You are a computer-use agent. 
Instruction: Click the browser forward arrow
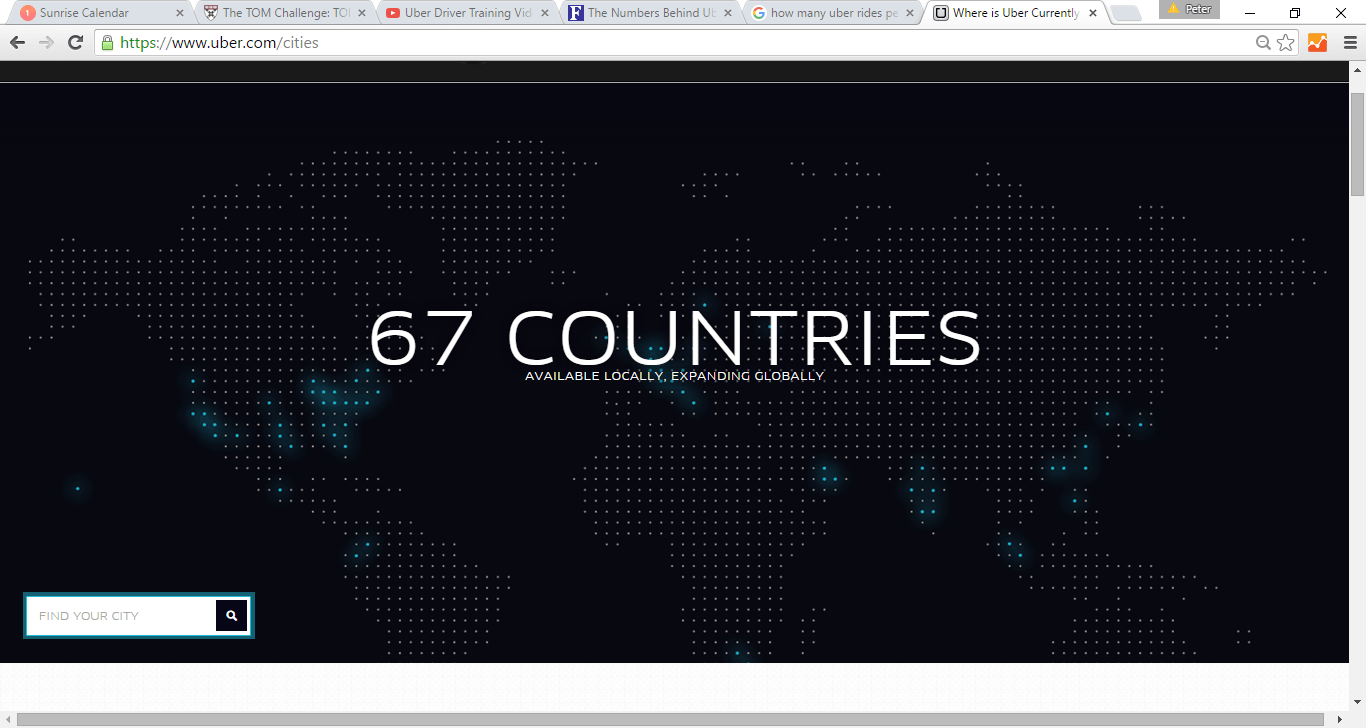46,43
